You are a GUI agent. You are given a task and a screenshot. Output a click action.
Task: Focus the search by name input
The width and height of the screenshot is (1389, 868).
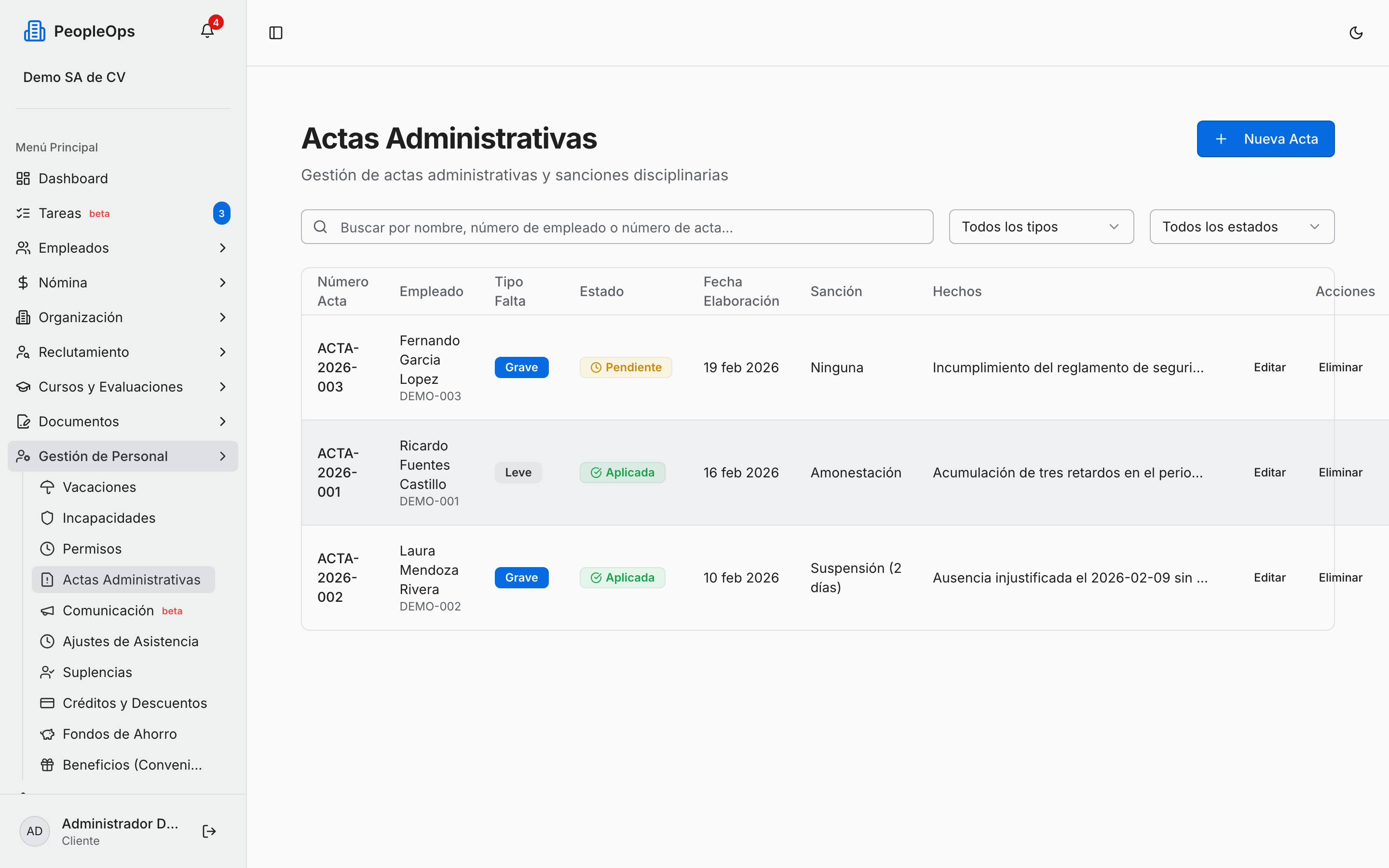click(617, 227)
